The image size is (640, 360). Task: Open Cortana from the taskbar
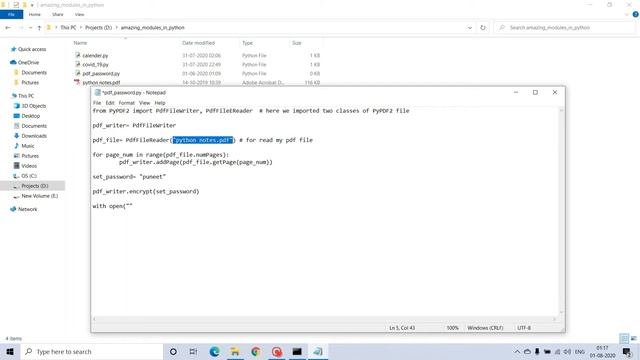tap(173, 351)
